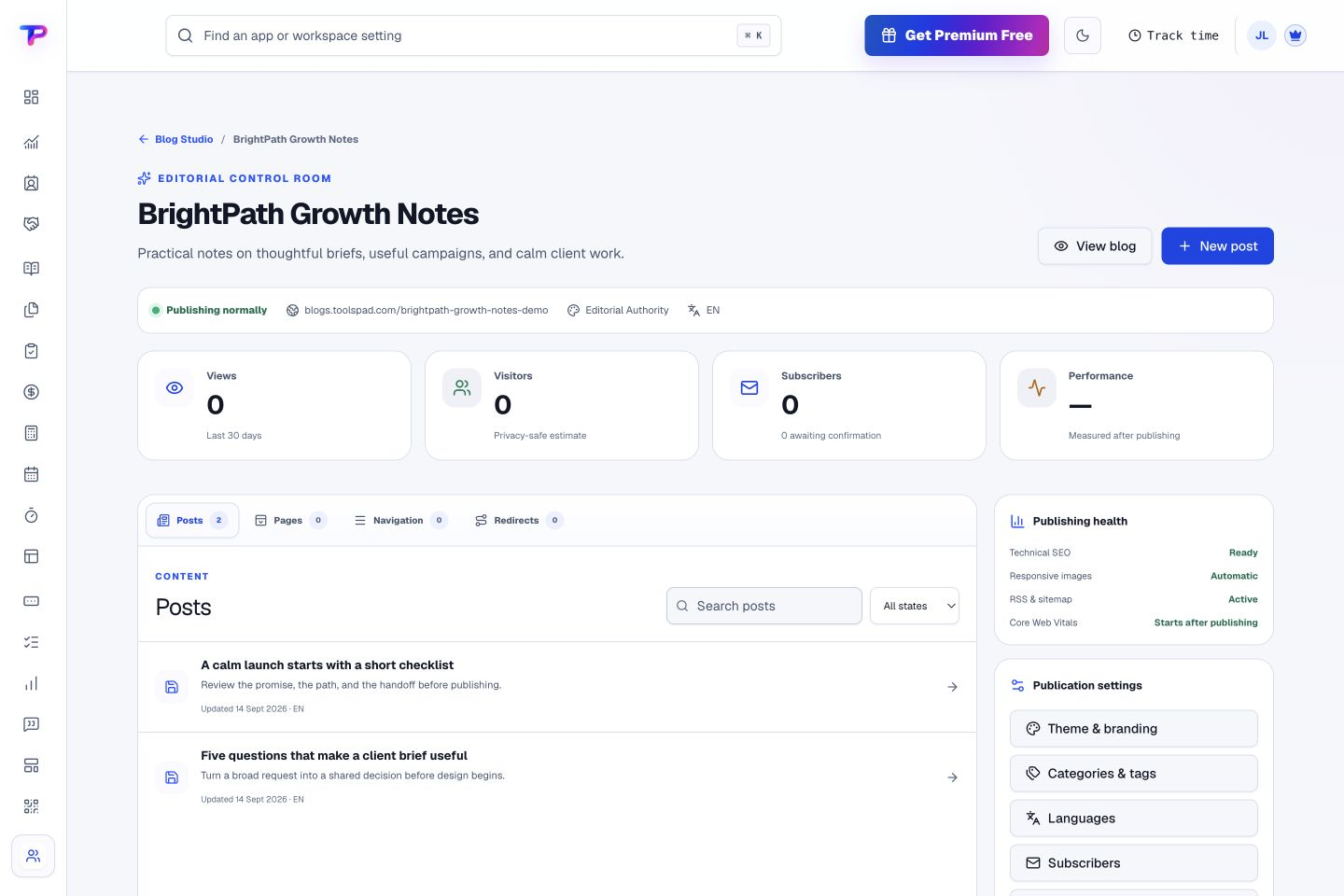The width and height of the screenshot is (1344, 896).
Task: Click Get Premium Free button
Action: [957, 35]
